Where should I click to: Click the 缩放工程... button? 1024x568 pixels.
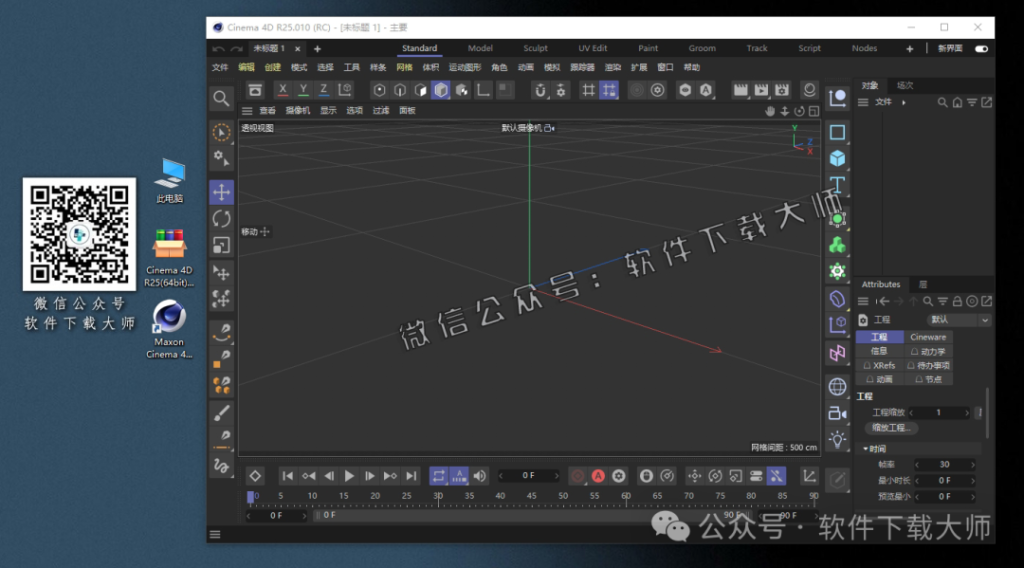[x=891, y=428]
